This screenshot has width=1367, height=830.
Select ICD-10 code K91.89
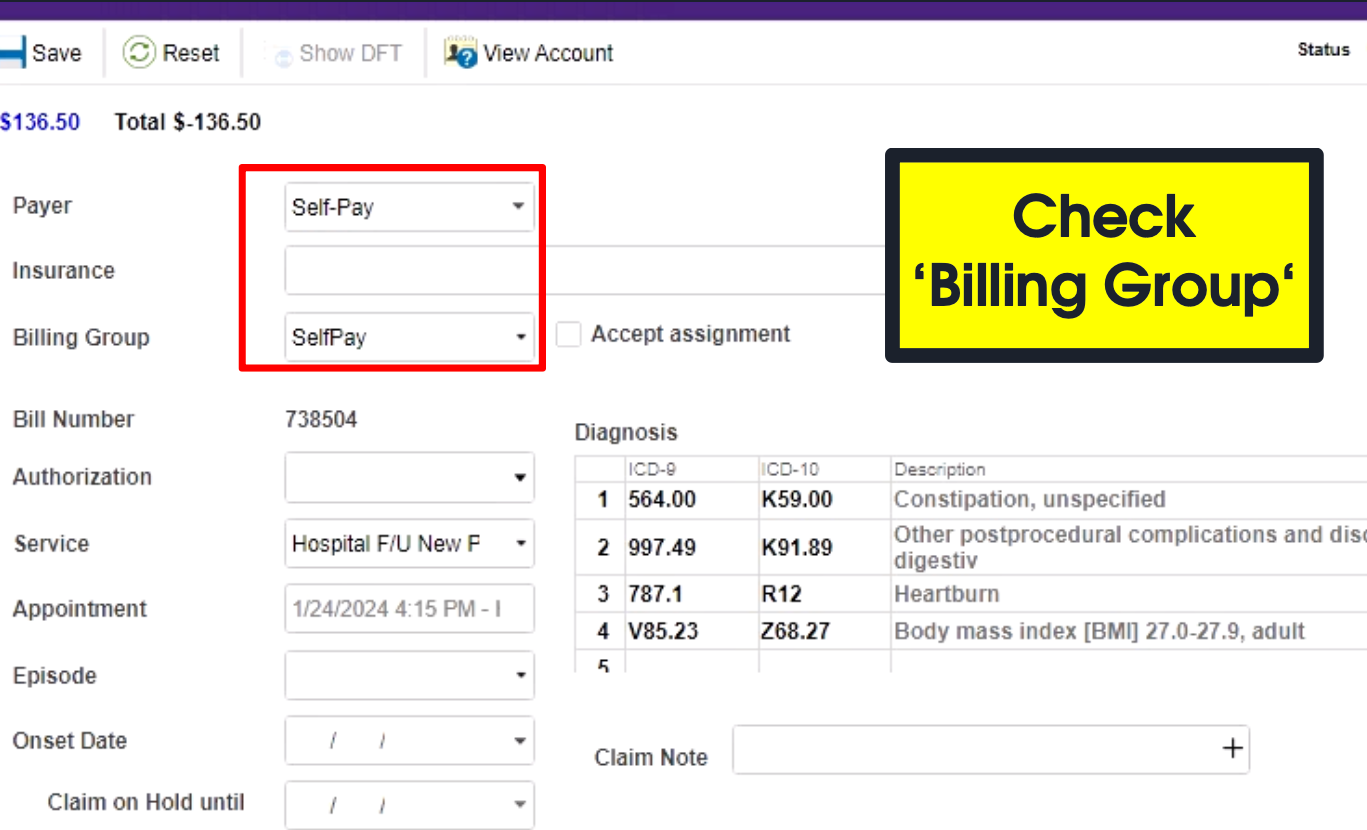(x=797, y=548)
